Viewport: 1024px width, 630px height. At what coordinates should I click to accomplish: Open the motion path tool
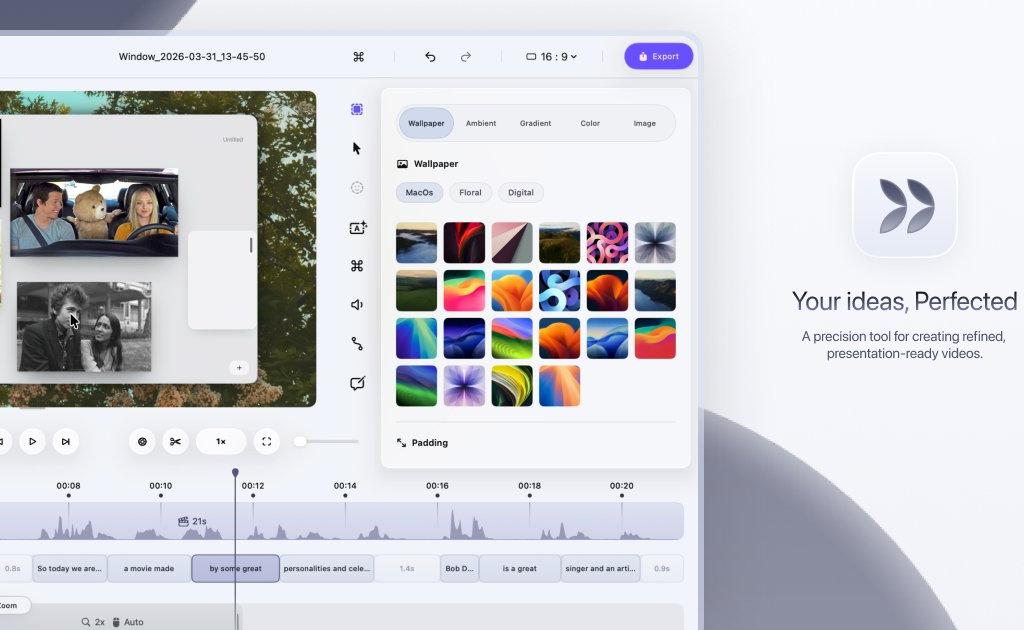[x=357, y=344]
